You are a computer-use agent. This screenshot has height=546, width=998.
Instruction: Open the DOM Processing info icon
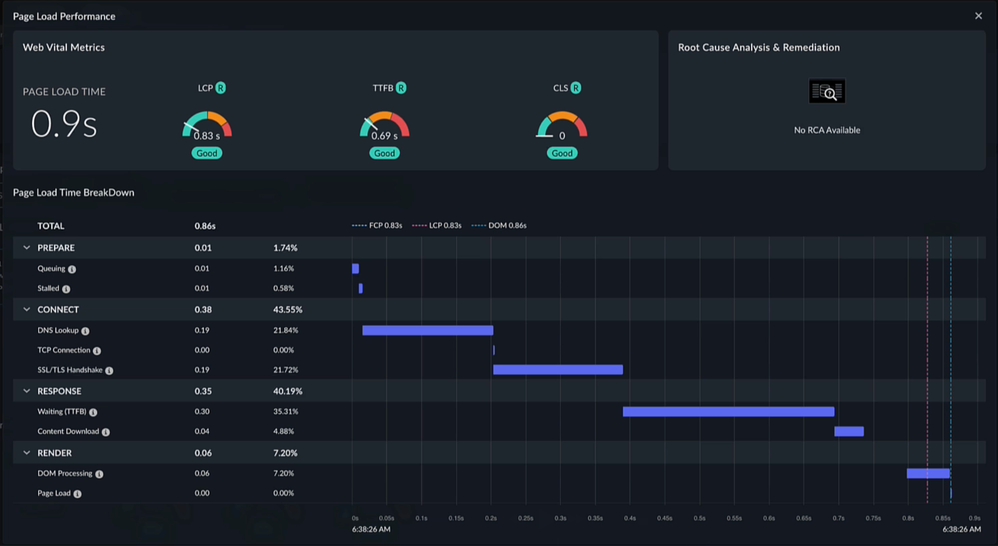(99, 474)
